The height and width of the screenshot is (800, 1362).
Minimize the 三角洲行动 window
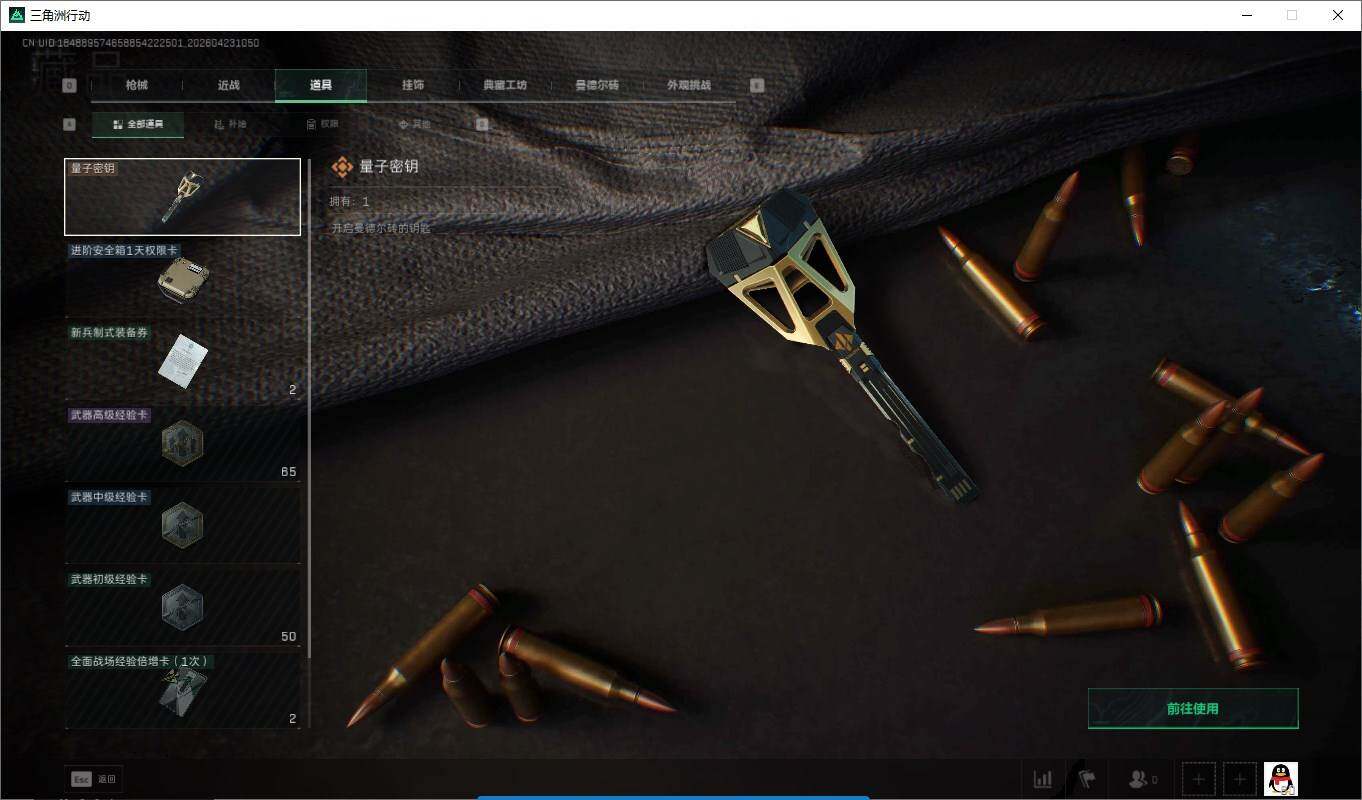point(1246,15)
